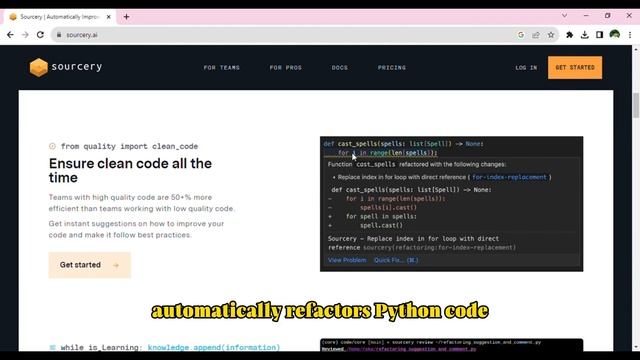Click the Sourcery hexagon logo
Screen dimensions: 640x360
pyautogui.click(x=38, y=67)
